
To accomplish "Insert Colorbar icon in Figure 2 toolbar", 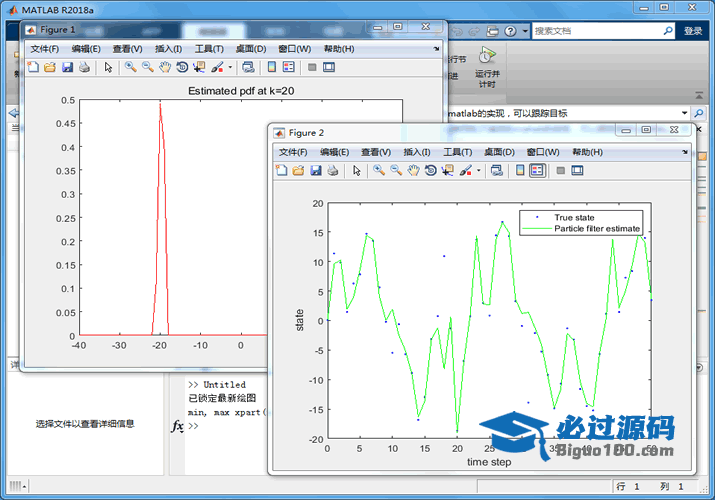I will coord(520,170).
